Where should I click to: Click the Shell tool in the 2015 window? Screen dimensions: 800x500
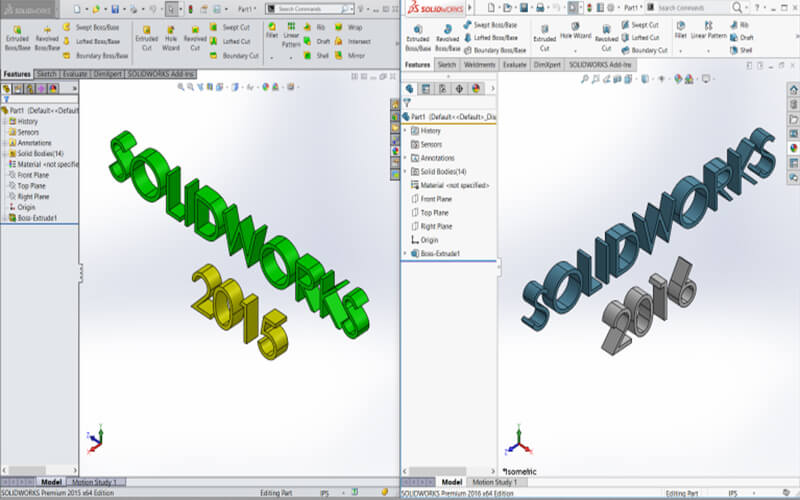coord(316,56)
